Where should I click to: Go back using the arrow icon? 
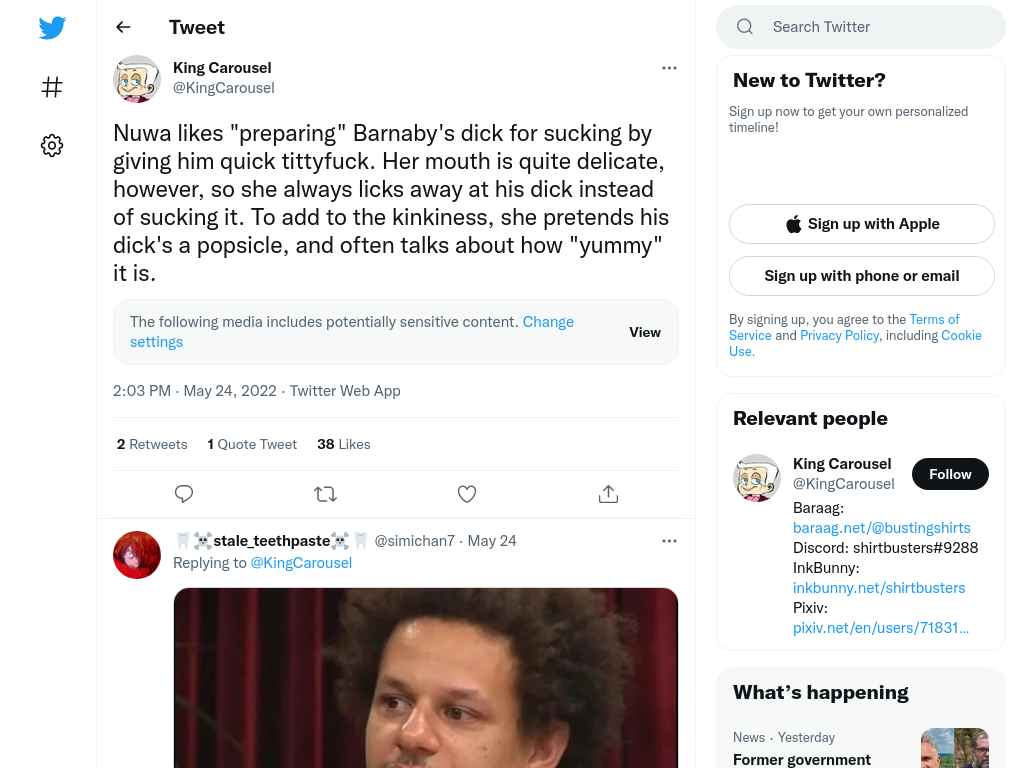click(123, 27)
